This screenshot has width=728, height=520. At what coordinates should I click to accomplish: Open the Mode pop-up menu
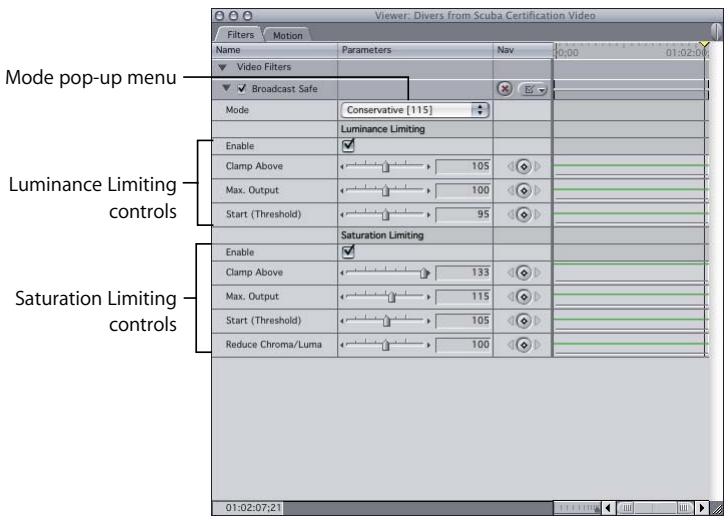pos(415,110)
